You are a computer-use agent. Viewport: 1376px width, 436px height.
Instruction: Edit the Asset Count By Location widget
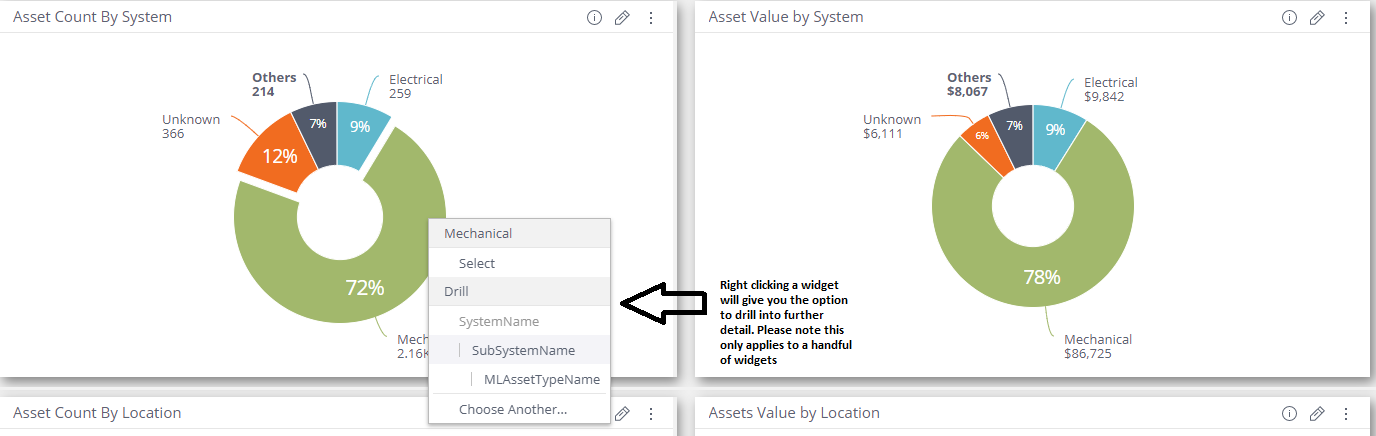coord(622,413)
